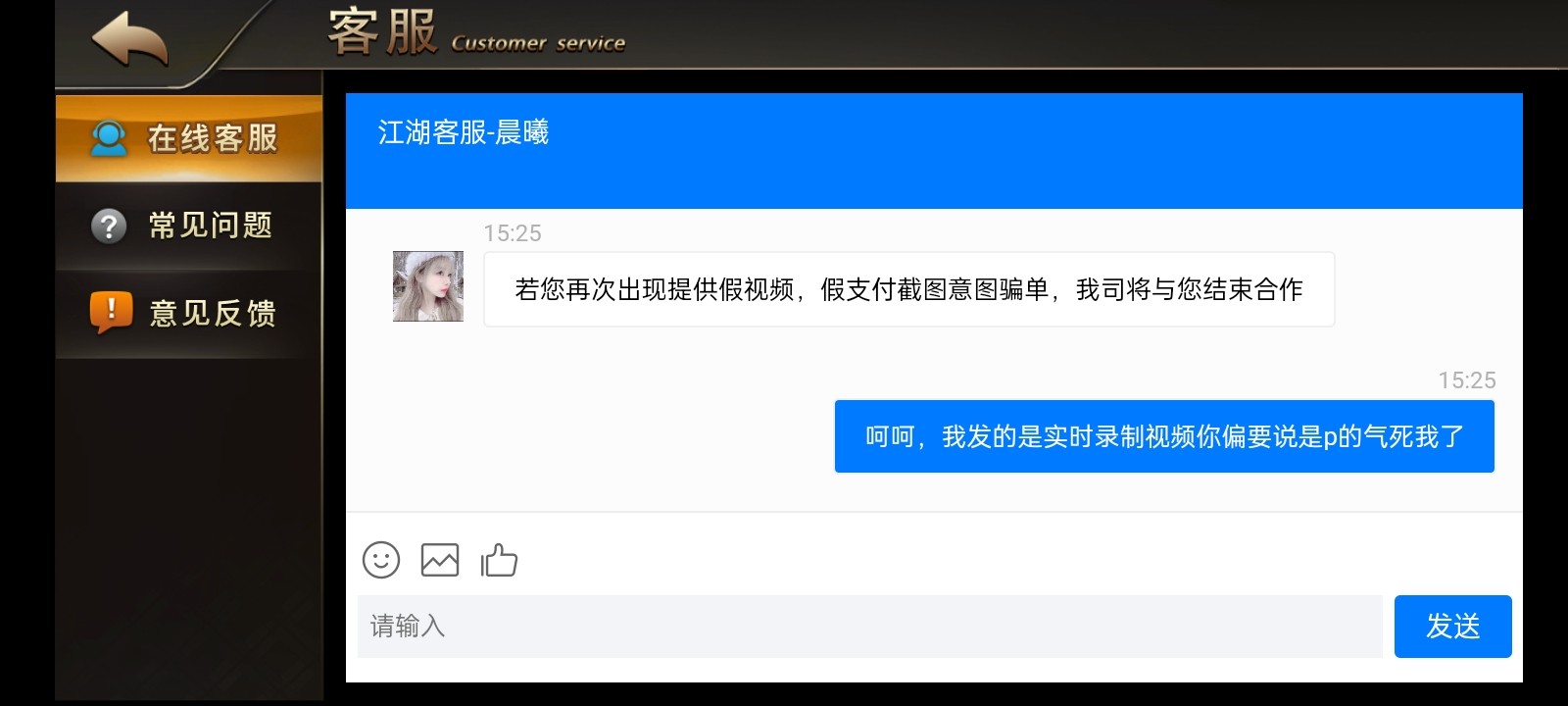Click the blue sent message bubble
The height and width of the screenshot is (706, 1568).
pyautogui.click(x=1164, y=436)
